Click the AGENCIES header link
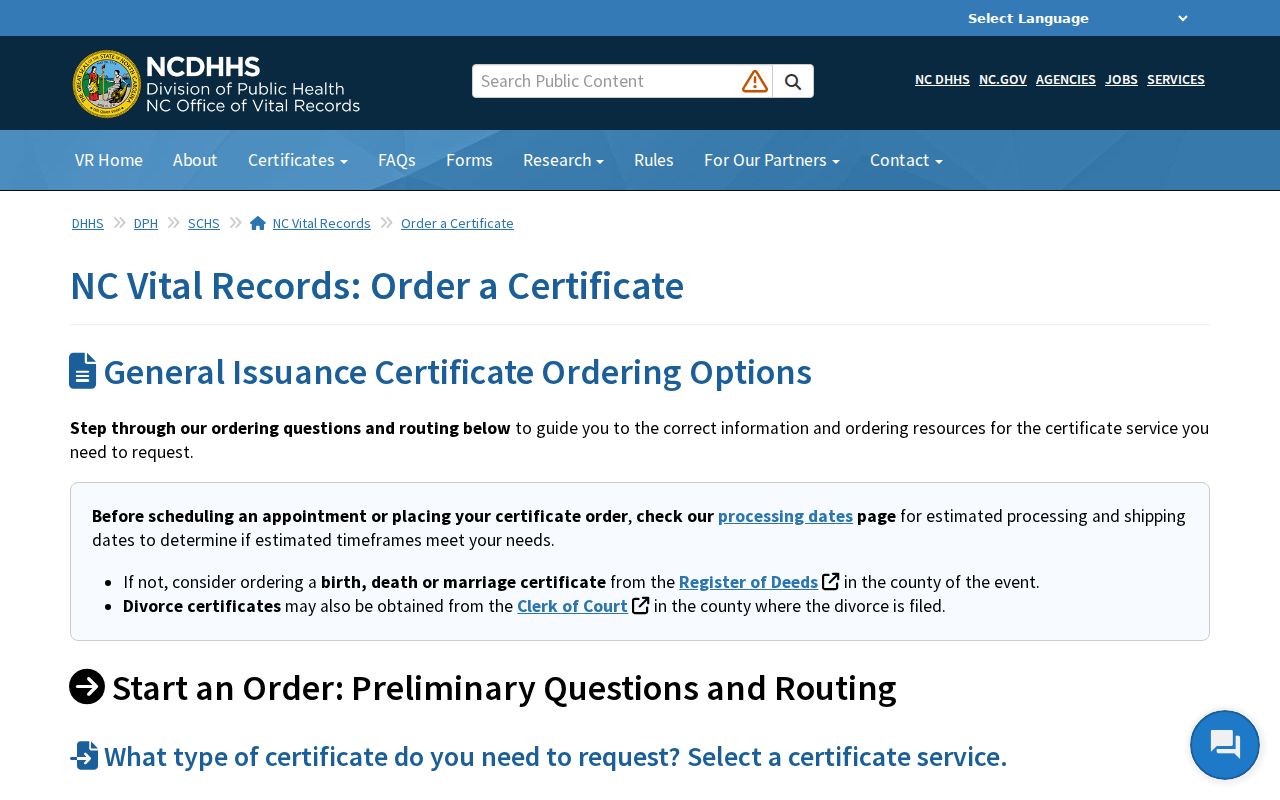1280x800 pixels. [1066, 79]
